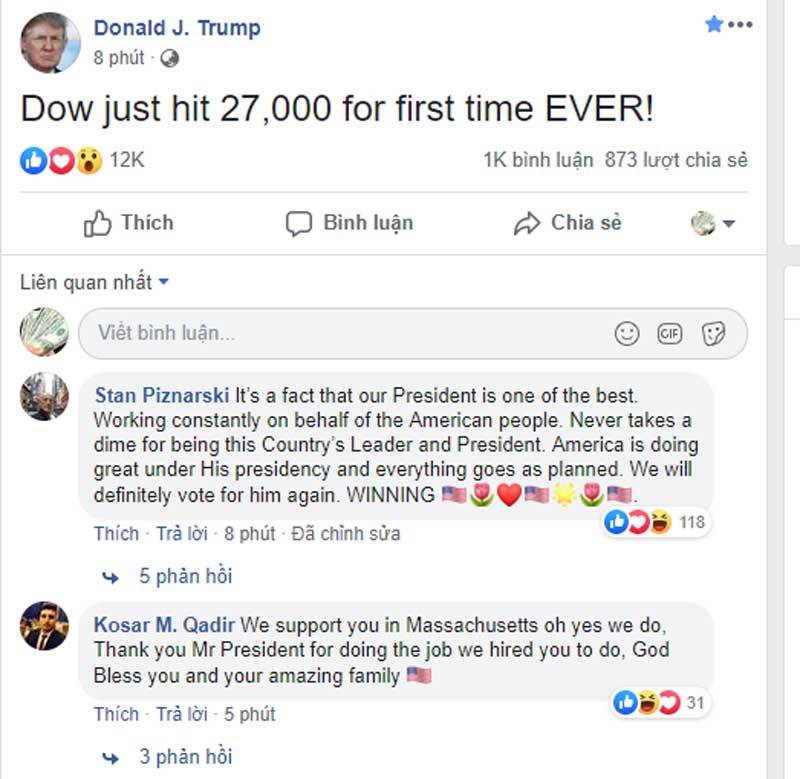The width and height of the screenshot is (800, 779).
Task: Like Kosar M. Qadir's comment via Thích
Action: [116, 714]
